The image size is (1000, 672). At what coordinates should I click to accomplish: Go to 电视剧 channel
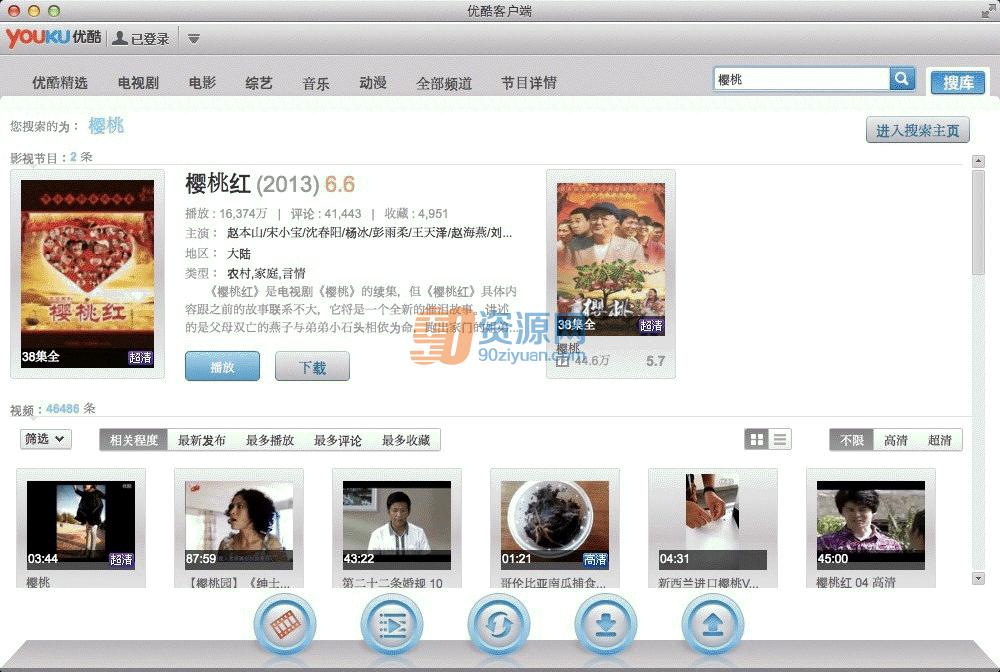138,83
